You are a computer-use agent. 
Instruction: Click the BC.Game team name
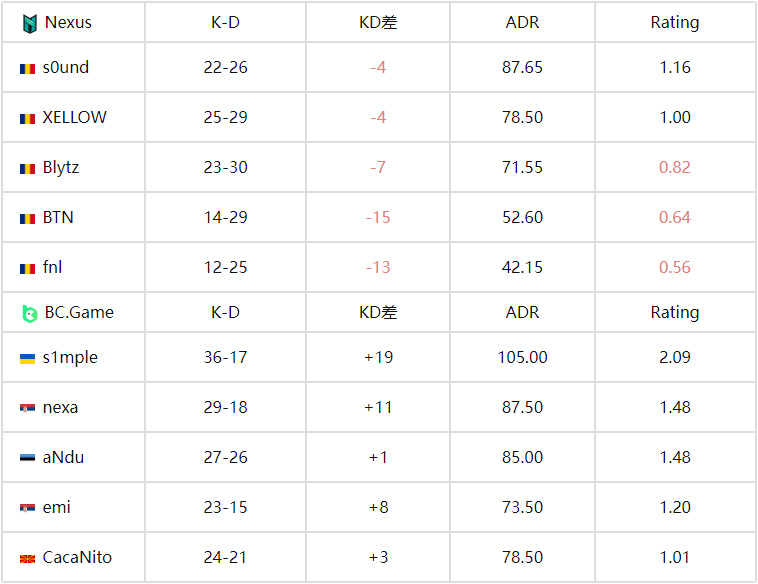[79, 312]
